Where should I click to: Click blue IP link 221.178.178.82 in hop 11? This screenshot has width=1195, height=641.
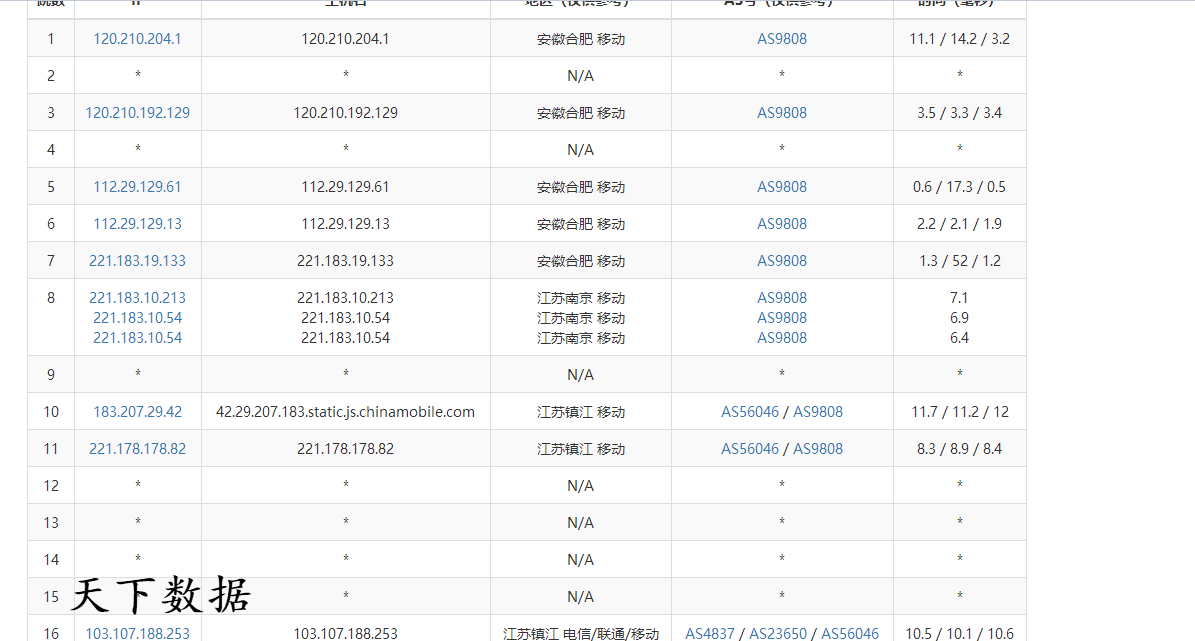pos(137,449)
